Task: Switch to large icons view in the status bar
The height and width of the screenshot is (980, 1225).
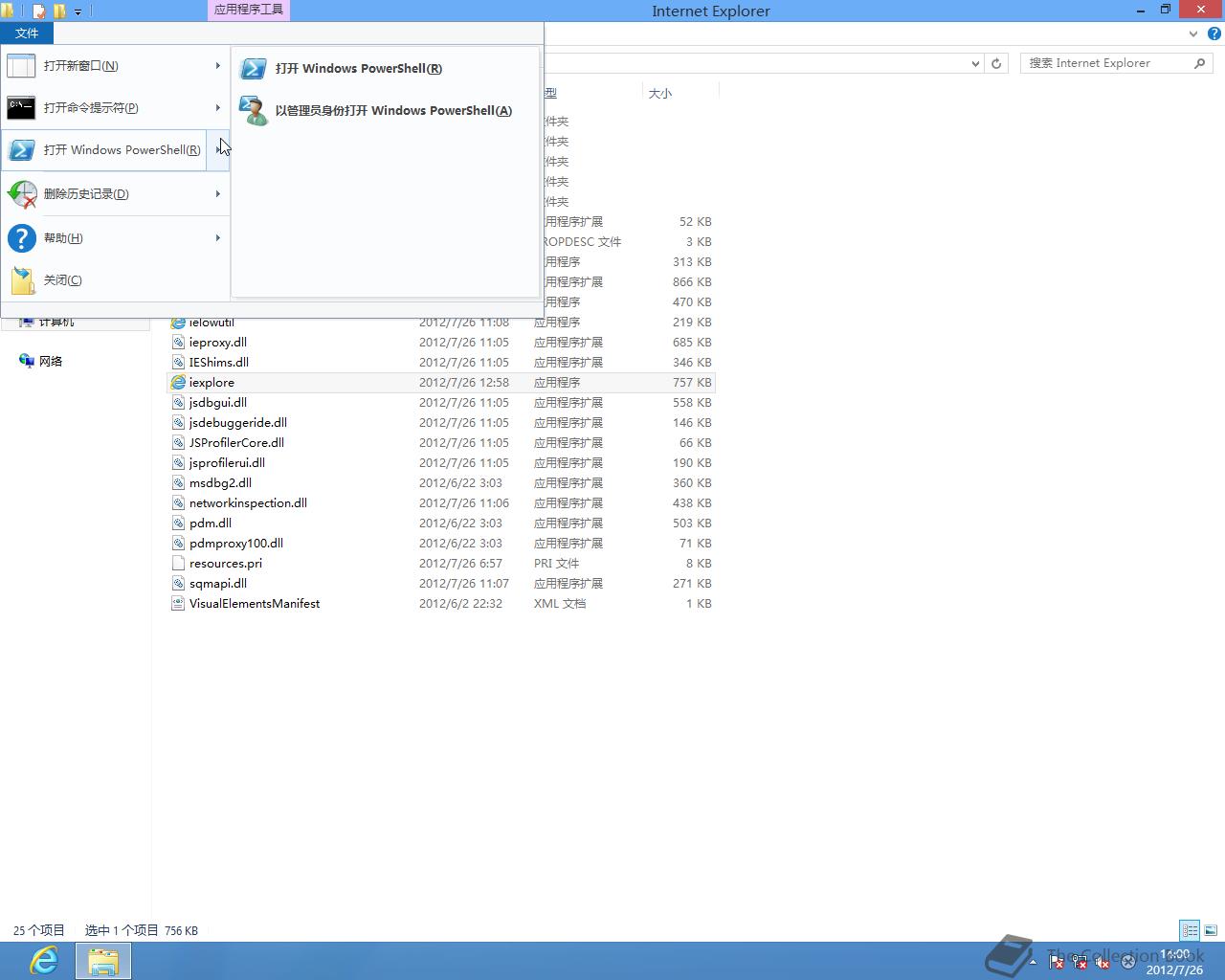Action: pos(1211,929)
